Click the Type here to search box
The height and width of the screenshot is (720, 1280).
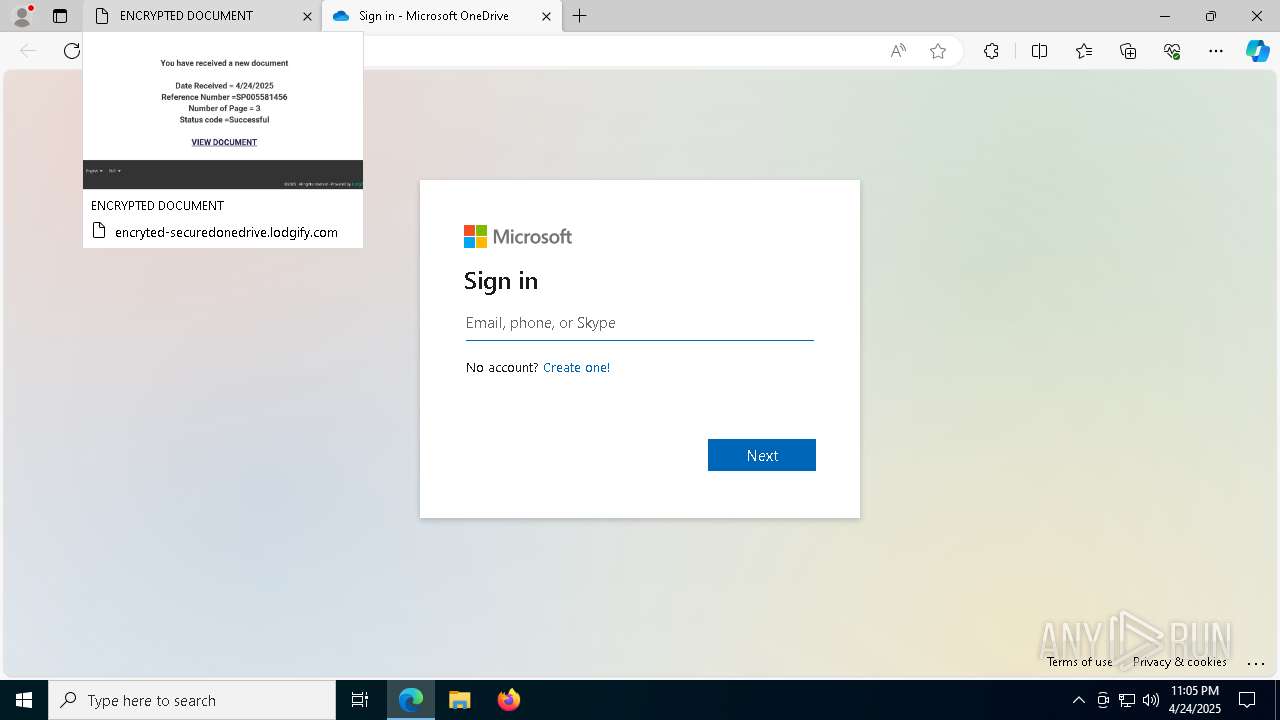[x=192, y=700]
